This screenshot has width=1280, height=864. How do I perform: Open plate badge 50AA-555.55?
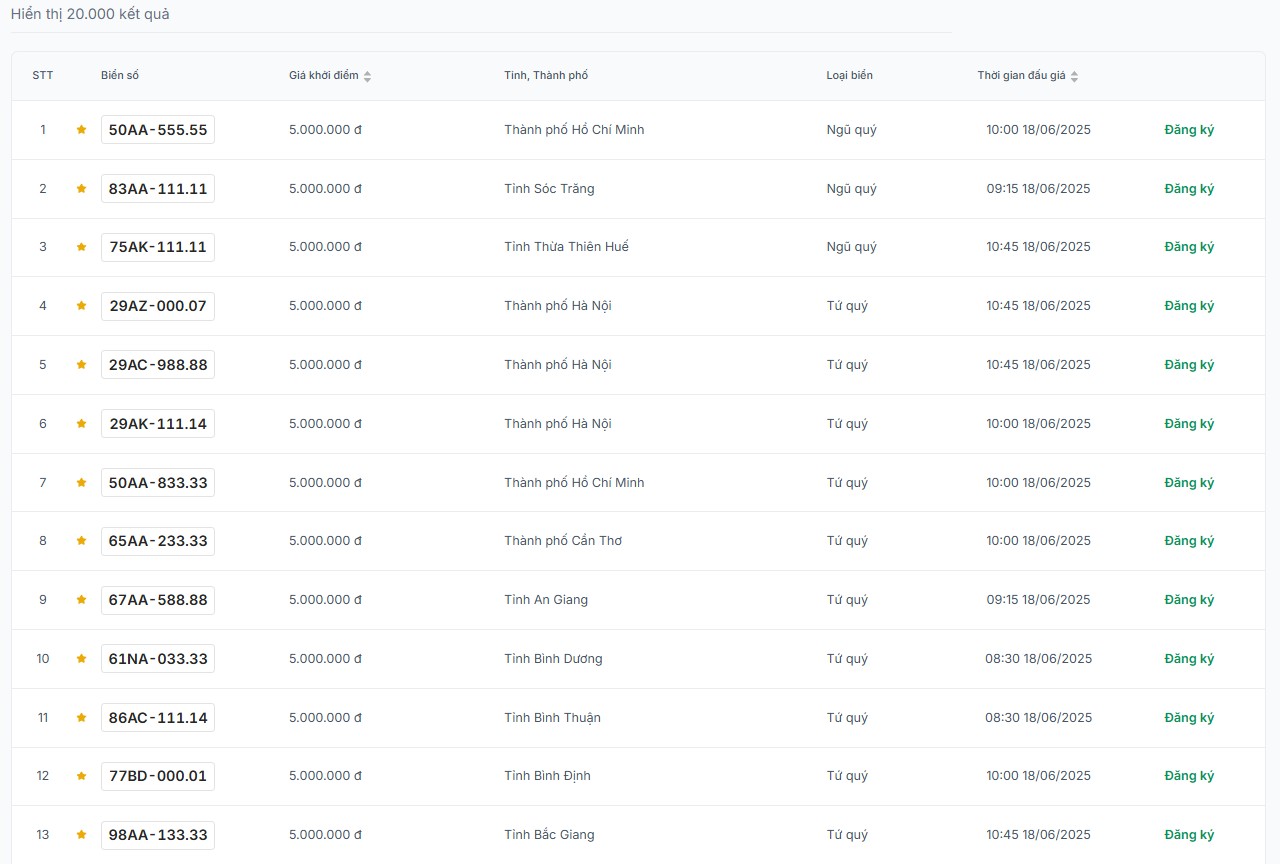click(x=158, y=130)
